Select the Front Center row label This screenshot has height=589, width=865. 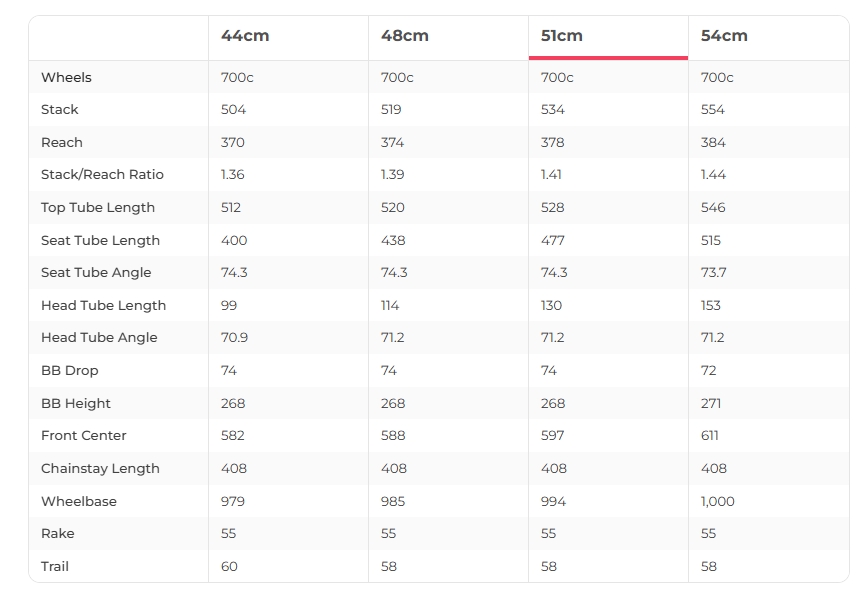pyautogui.click(x=84, y=436)
